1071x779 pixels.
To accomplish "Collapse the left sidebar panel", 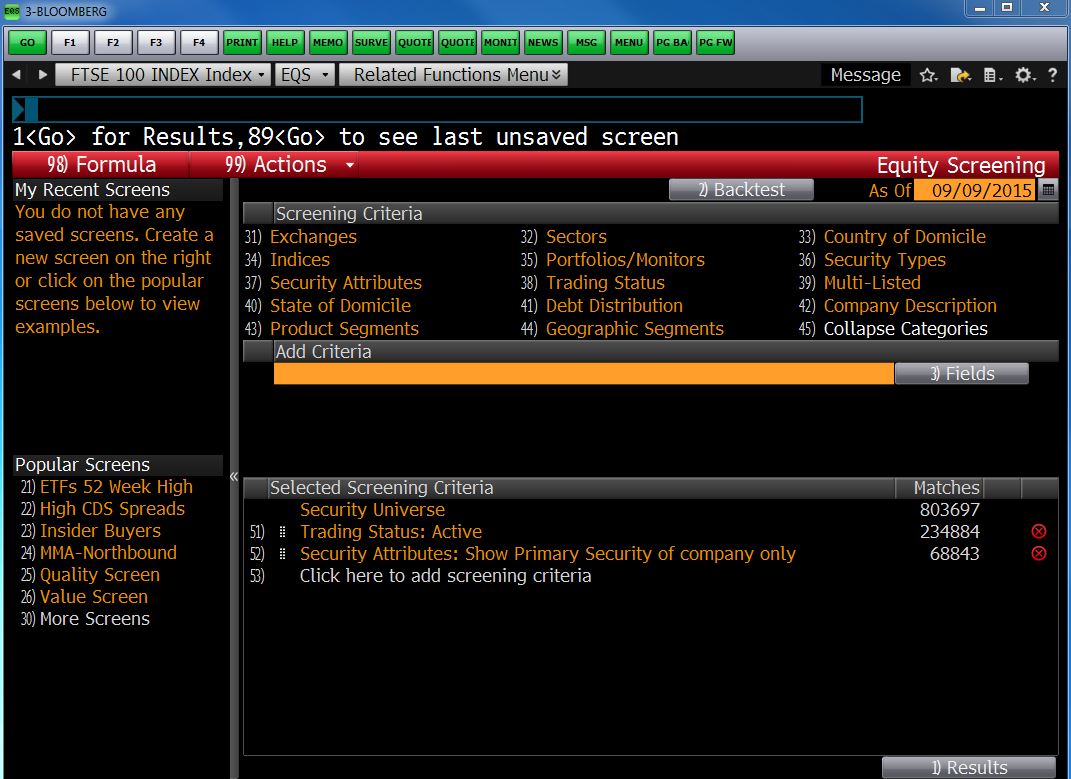I will point(234,476).
